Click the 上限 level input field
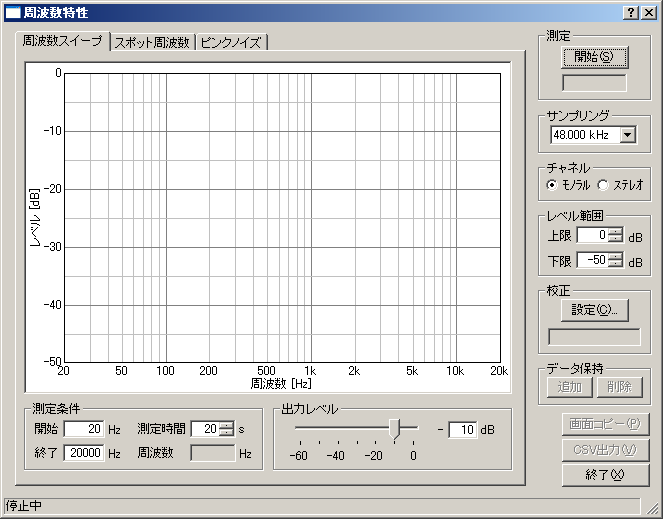The image size is (663, 519). (x=592, y=235)
